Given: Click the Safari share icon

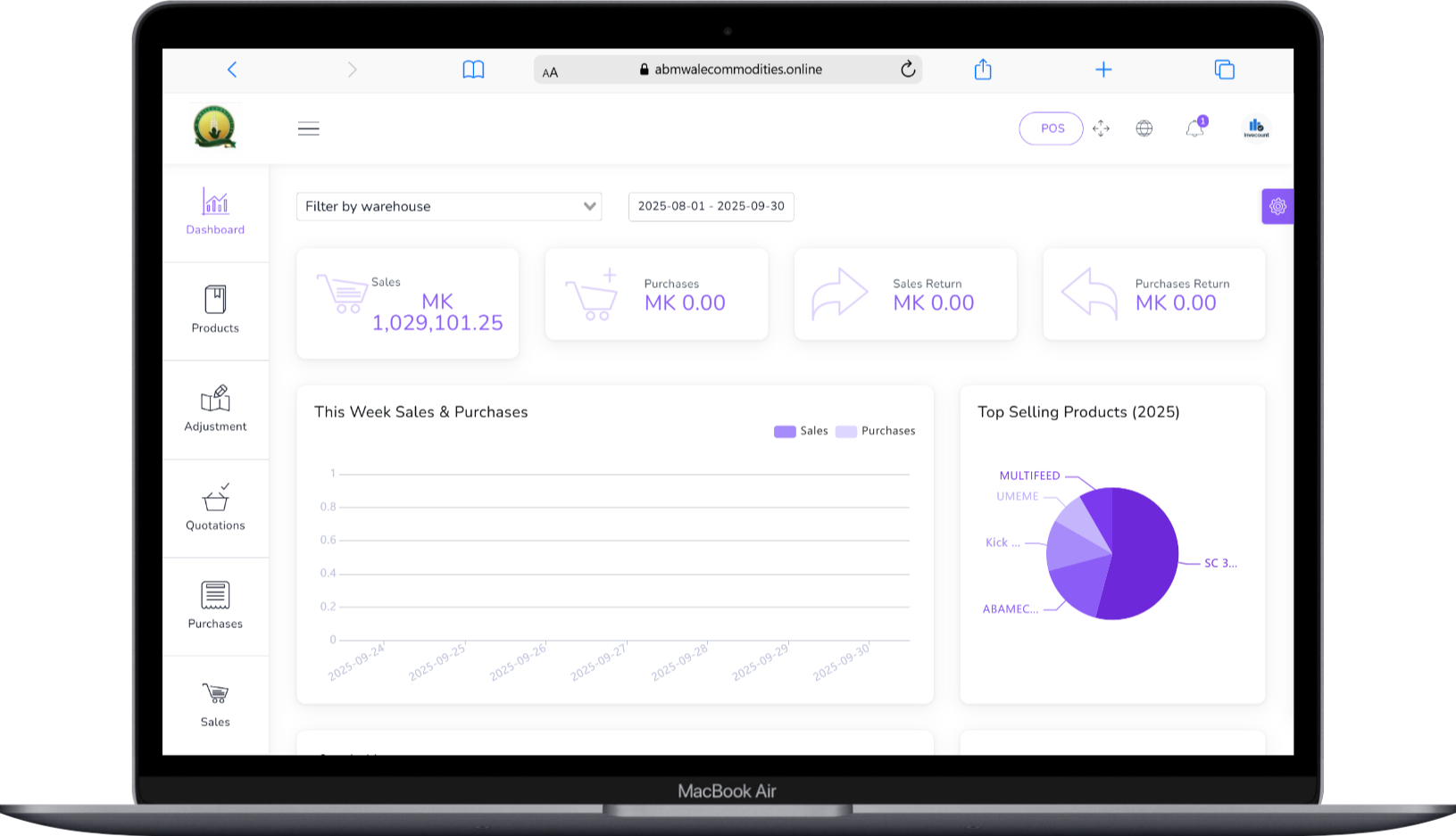Looking at the screenshot, I should [983, 70].
